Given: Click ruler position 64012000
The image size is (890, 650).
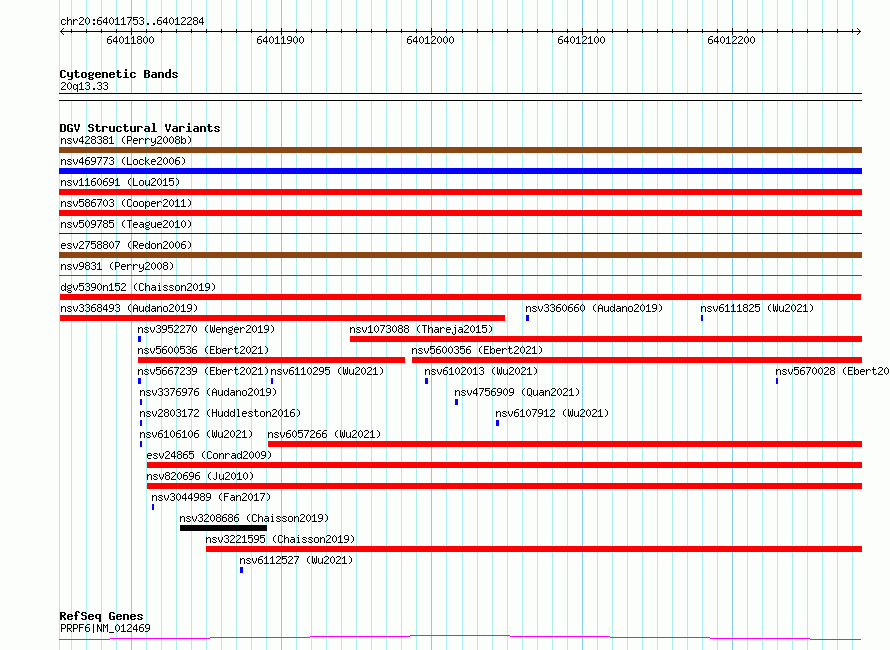Looking at the screenshot, I should click(x=431, y=40).
